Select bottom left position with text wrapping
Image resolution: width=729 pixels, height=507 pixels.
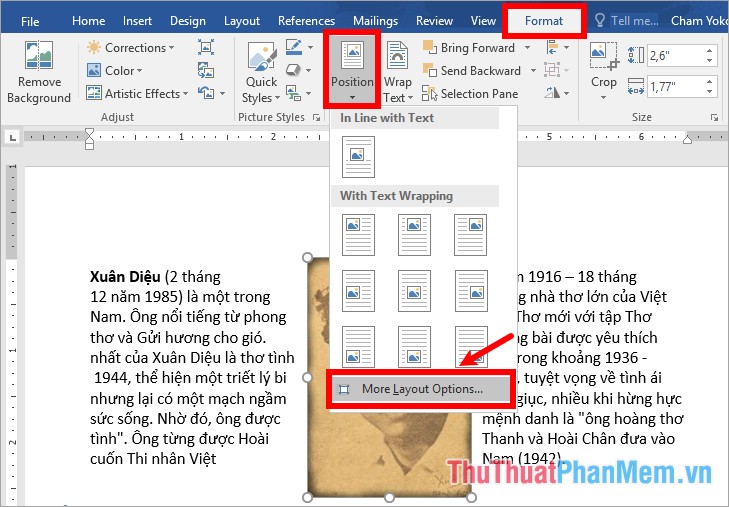[x=358, y=347]
